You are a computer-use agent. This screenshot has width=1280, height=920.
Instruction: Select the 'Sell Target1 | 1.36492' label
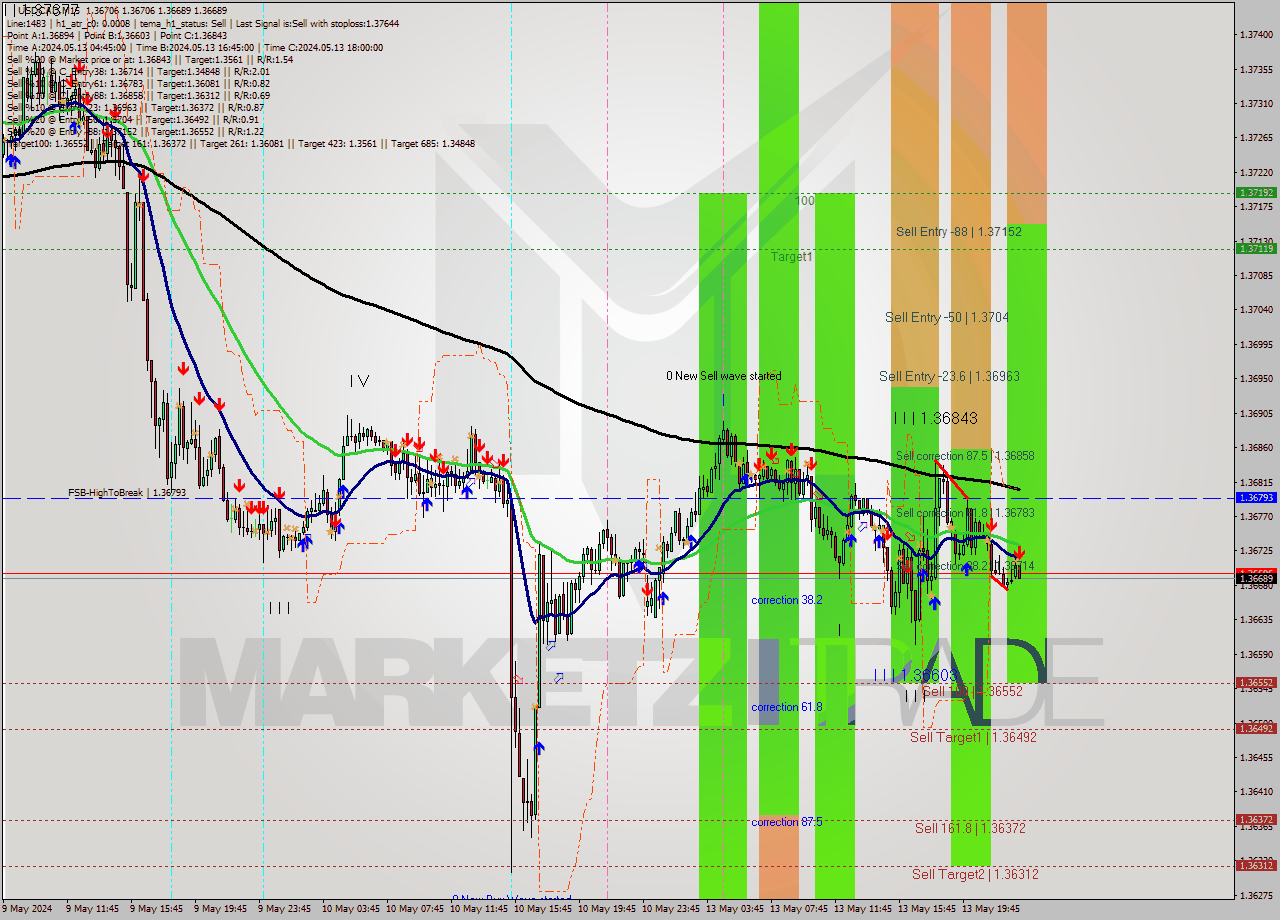coord(974,737)
